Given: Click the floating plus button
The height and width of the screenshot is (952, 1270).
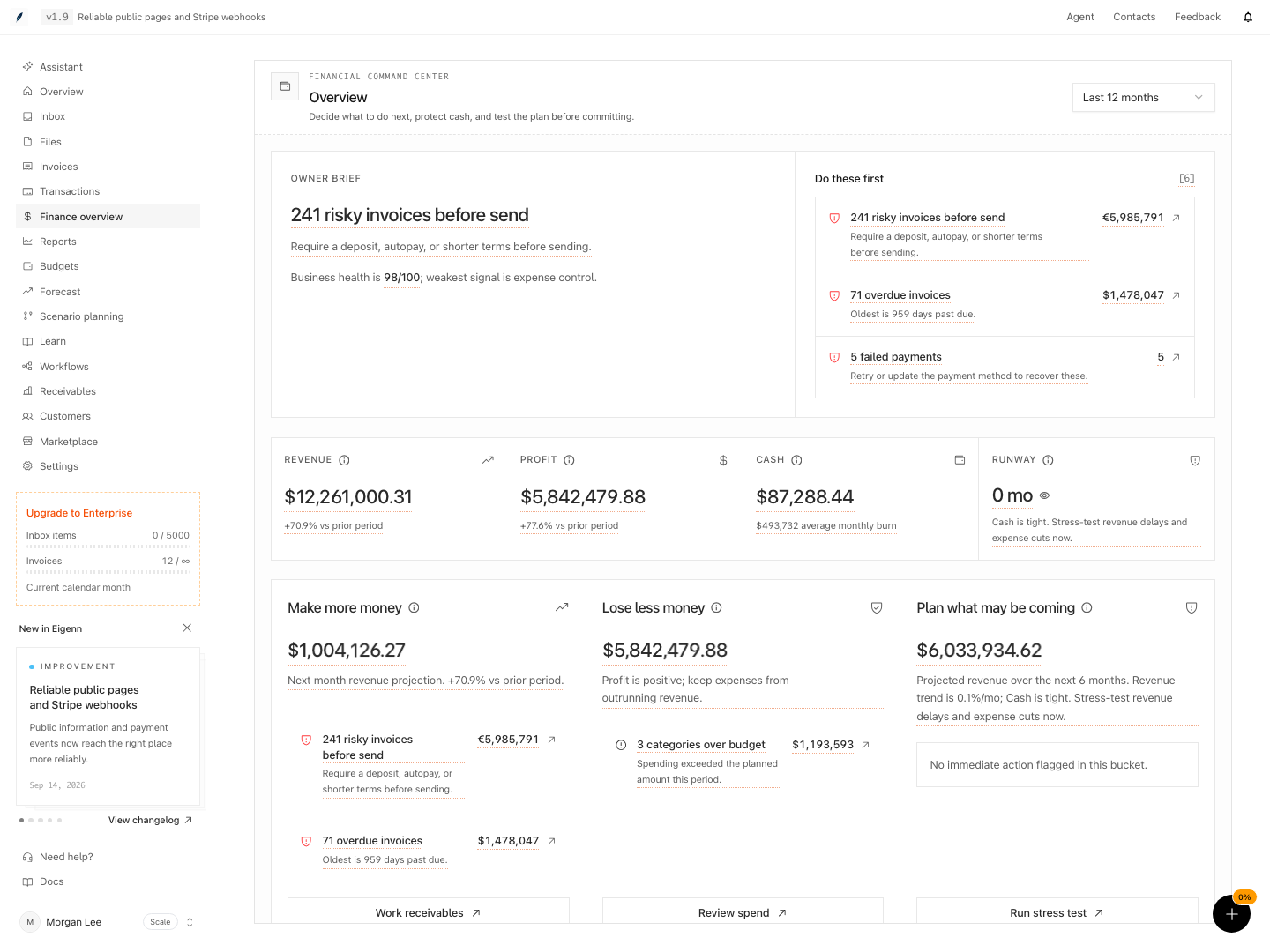Looking at the screenshot, I should 1231,913.
